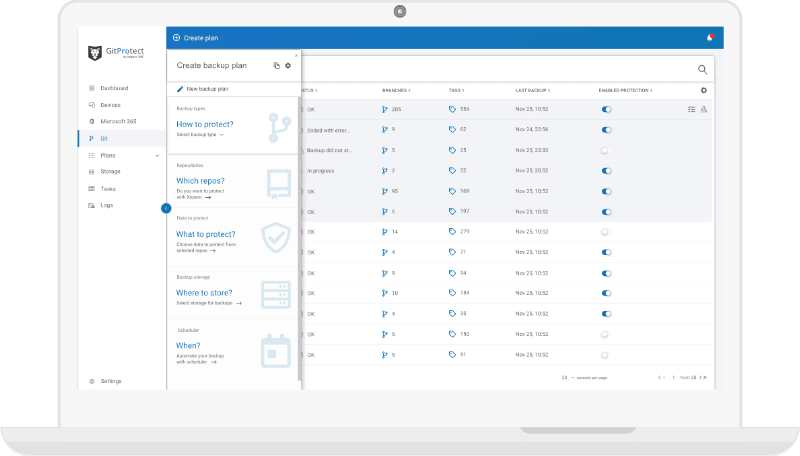The width and height of the screenshot is (800, 456).
Task: Sort by the Enabled Protection column header
Action: 626,90
